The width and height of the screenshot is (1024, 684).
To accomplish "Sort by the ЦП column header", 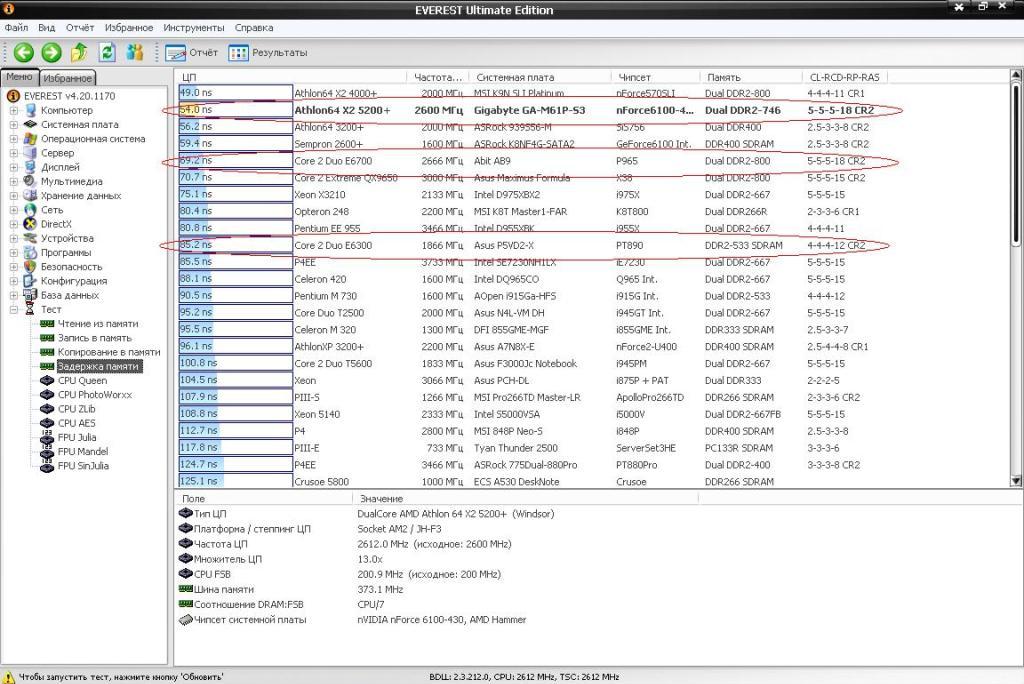I will coord(291,77).
